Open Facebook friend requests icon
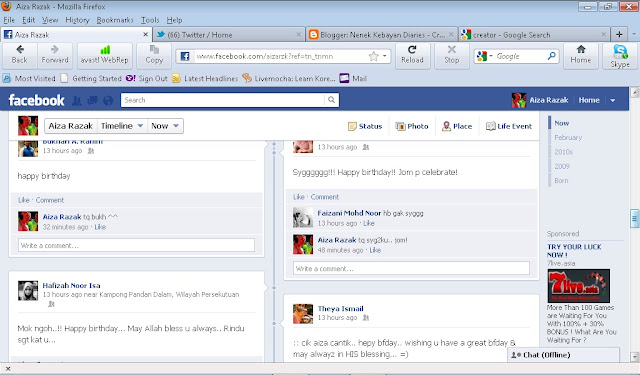The width and height of the screenshot is (640, 375). tap(76, 100)
